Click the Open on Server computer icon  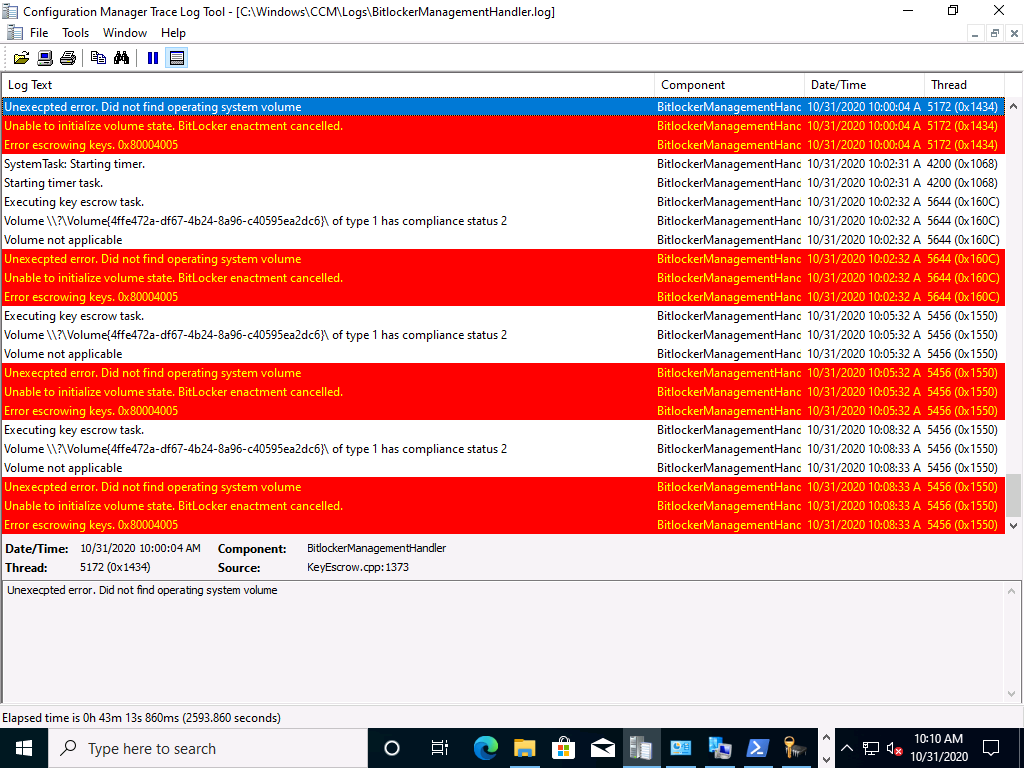pos(44,58)
